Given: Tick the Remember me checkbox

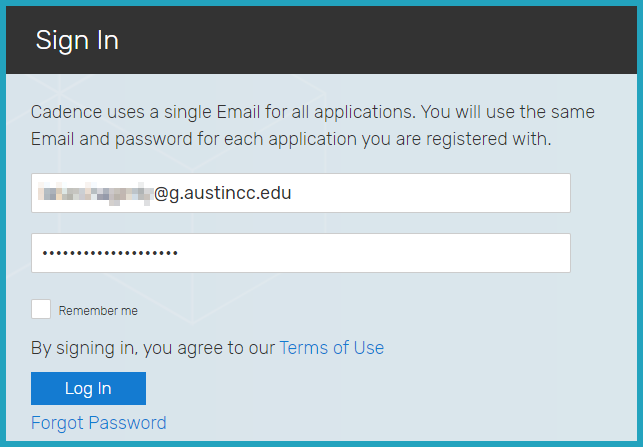Looking at the screenshot, I should pyautogui.click(x=41, y=309).
